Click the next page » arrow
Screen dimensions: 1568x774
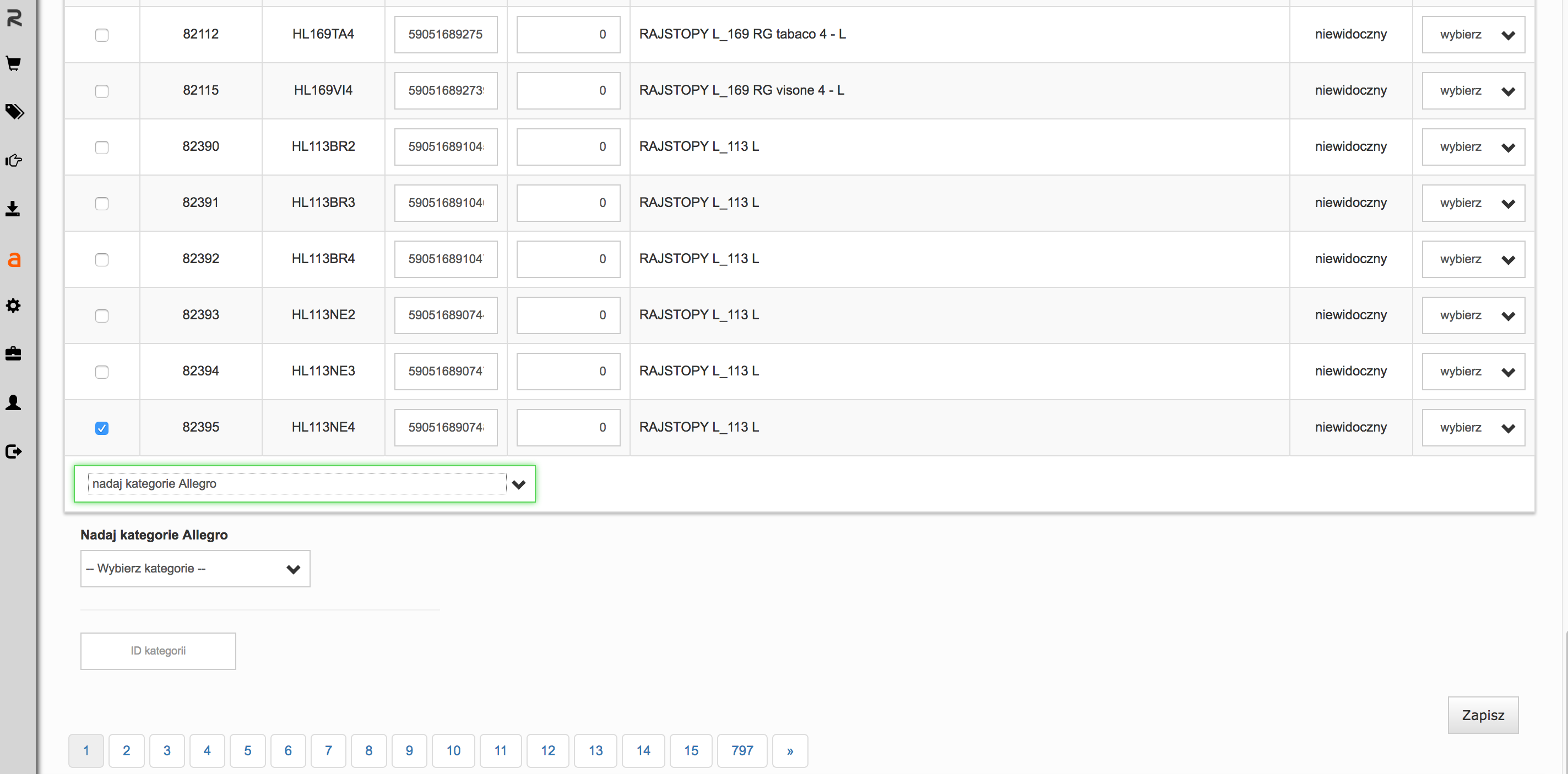point(789,750)
